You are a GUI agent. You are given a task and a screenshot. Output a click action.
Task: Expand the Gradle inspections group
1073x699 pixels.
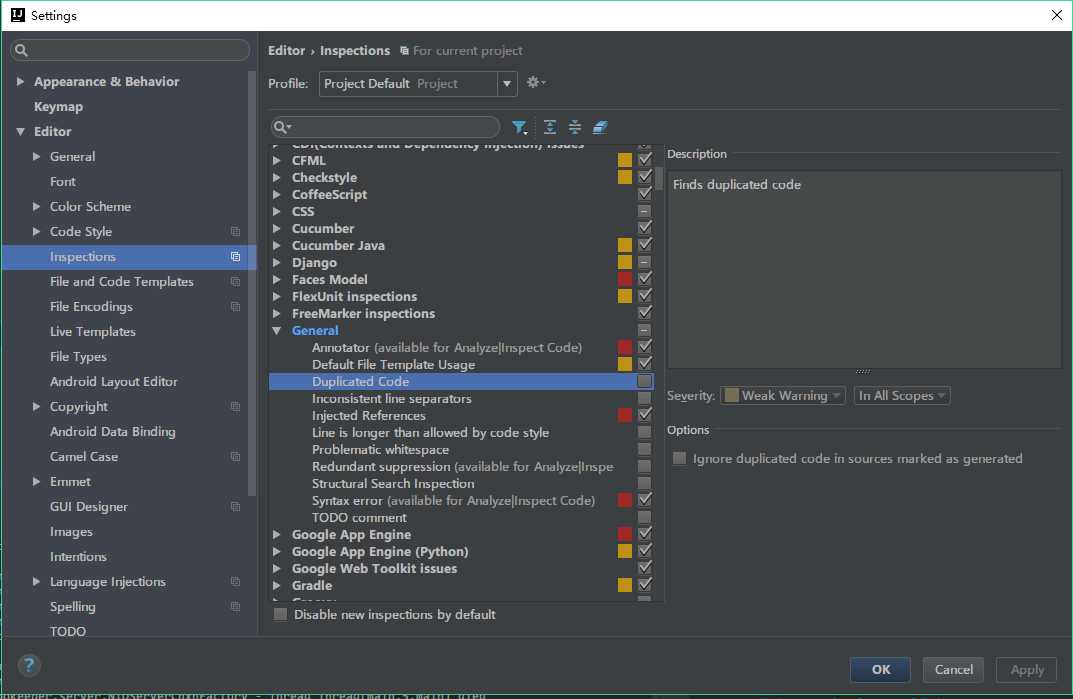point(276,585)
